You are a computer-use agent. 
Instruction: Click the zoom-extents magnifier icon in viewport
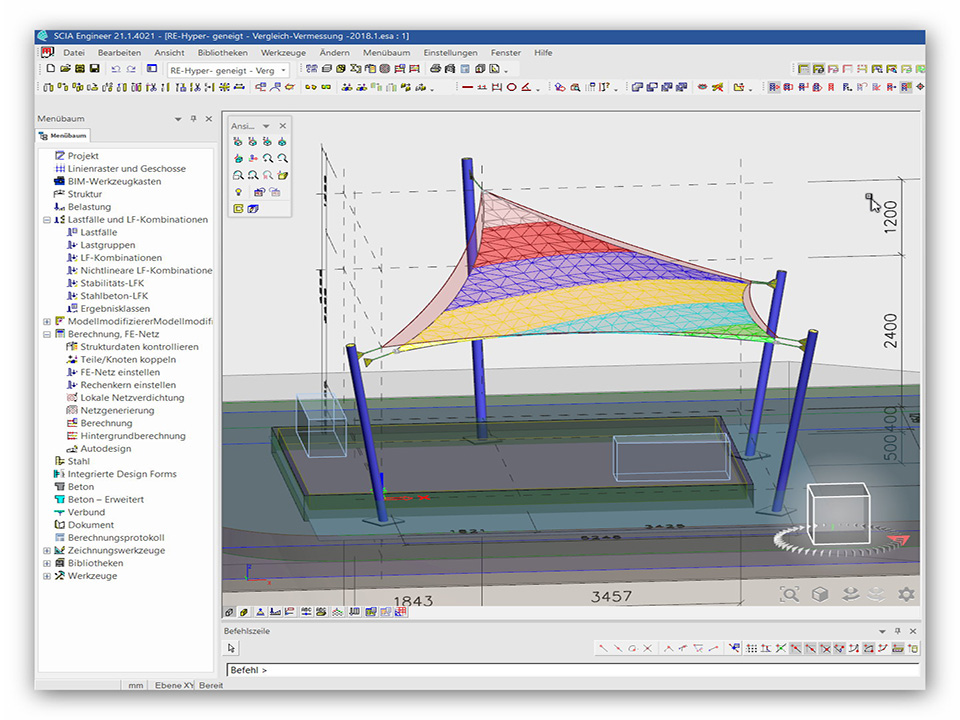(790, 594)
